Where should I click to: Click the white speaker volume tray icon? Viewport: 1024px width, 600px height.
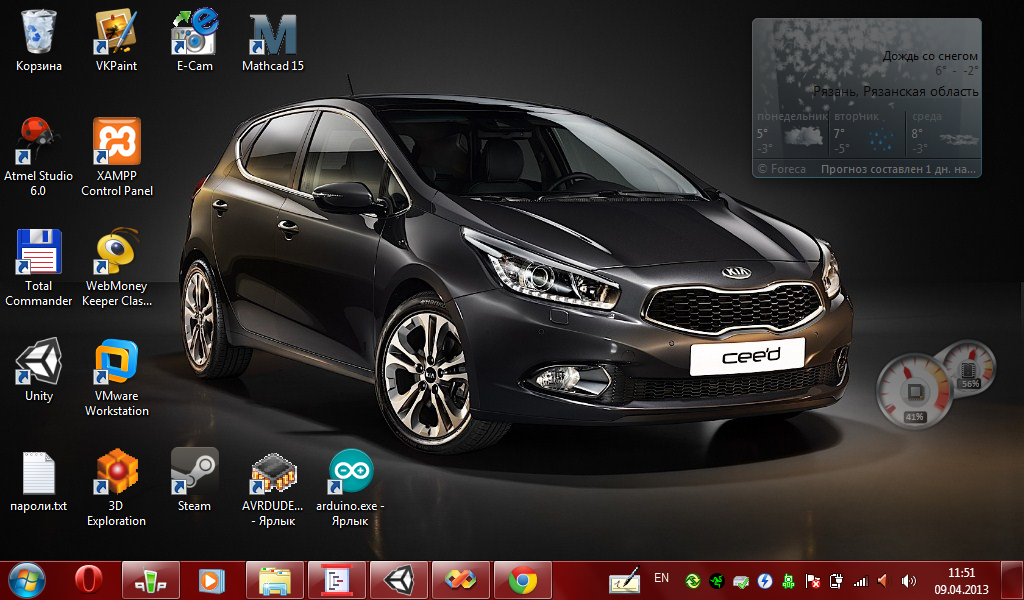tap(908, 580)
